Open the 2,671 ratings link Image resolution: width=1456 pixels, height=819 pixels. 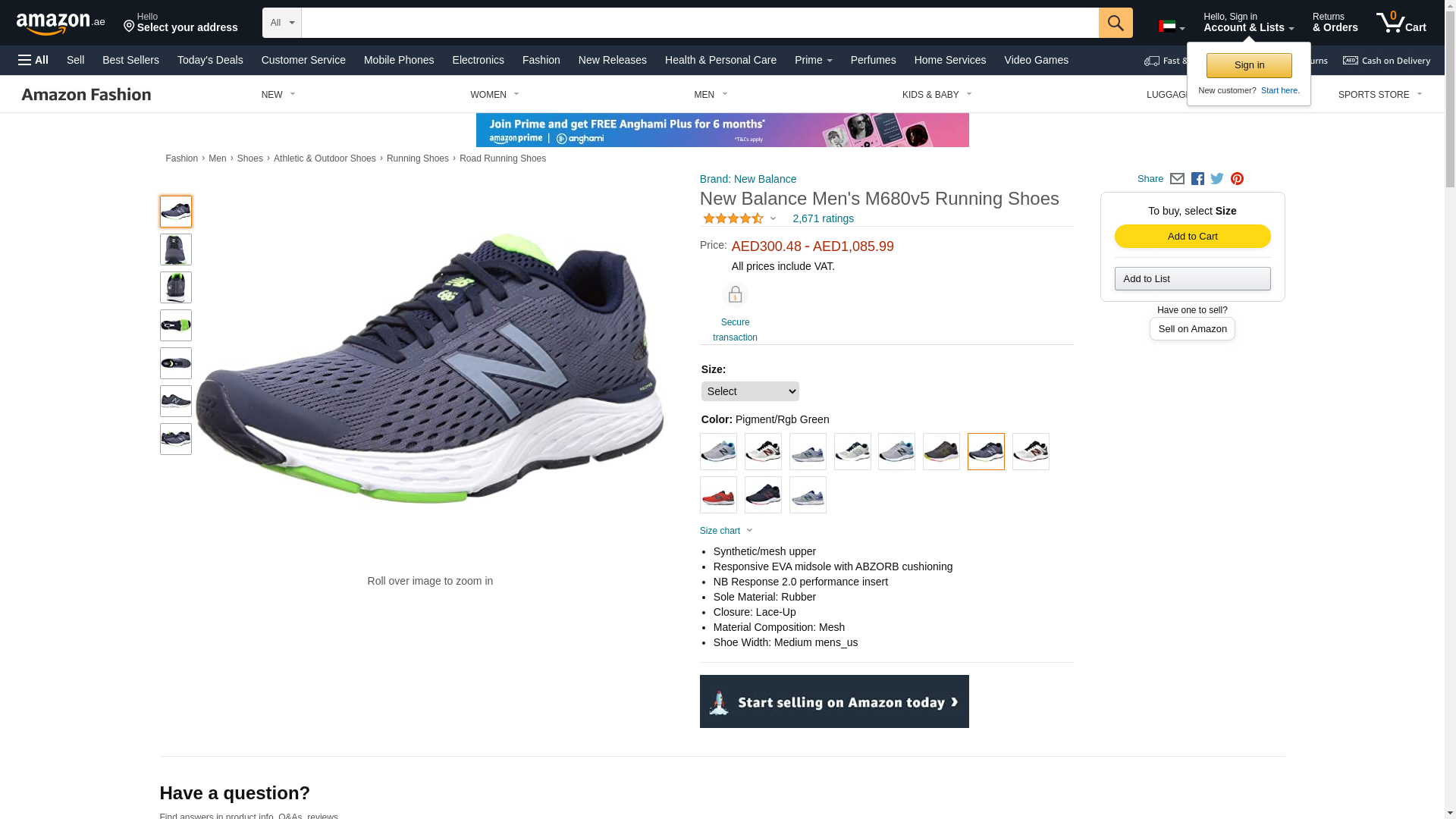click(x=823, y=218)
